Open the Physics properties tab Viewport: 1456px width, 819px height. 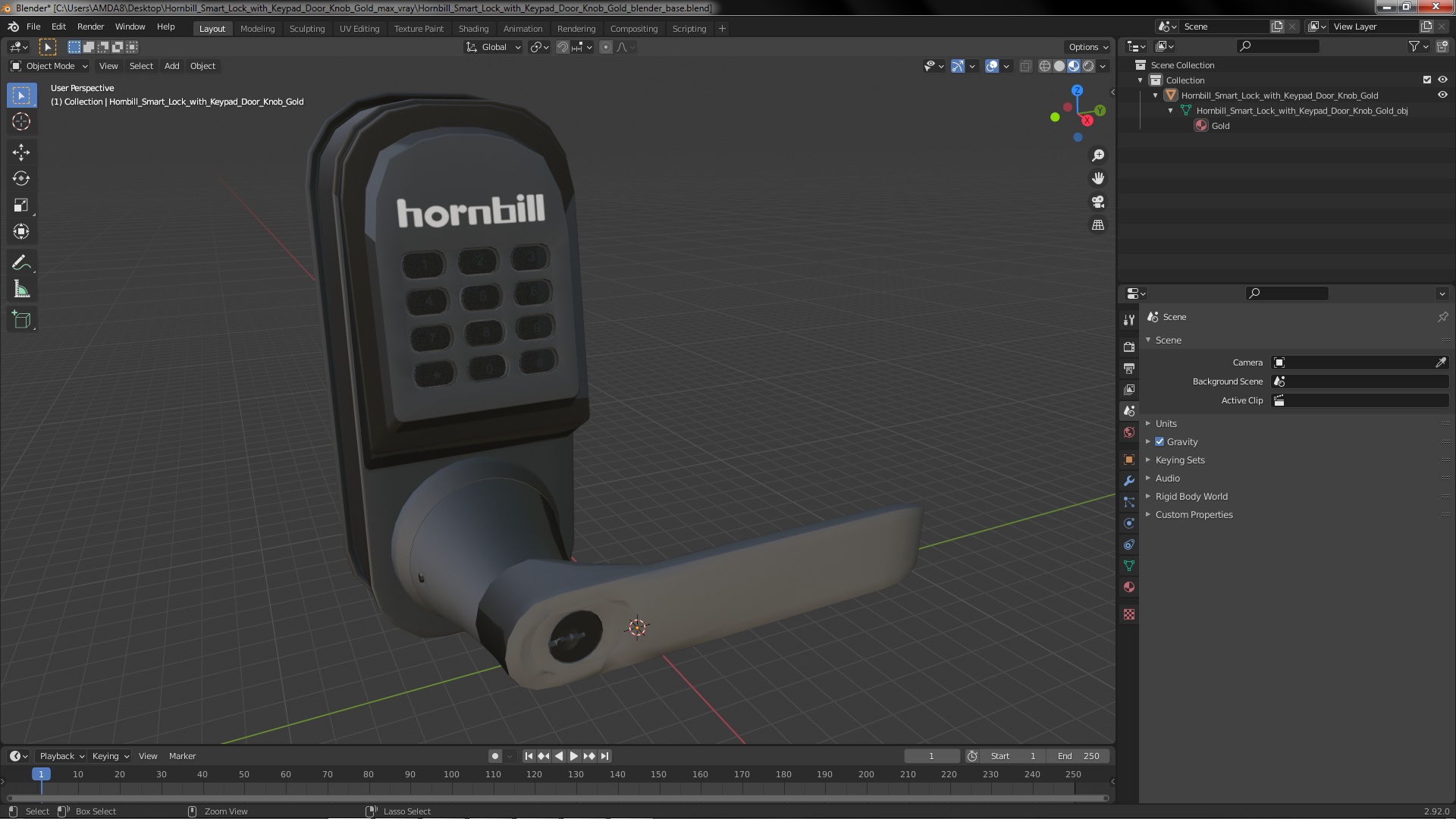[1128, 523]
